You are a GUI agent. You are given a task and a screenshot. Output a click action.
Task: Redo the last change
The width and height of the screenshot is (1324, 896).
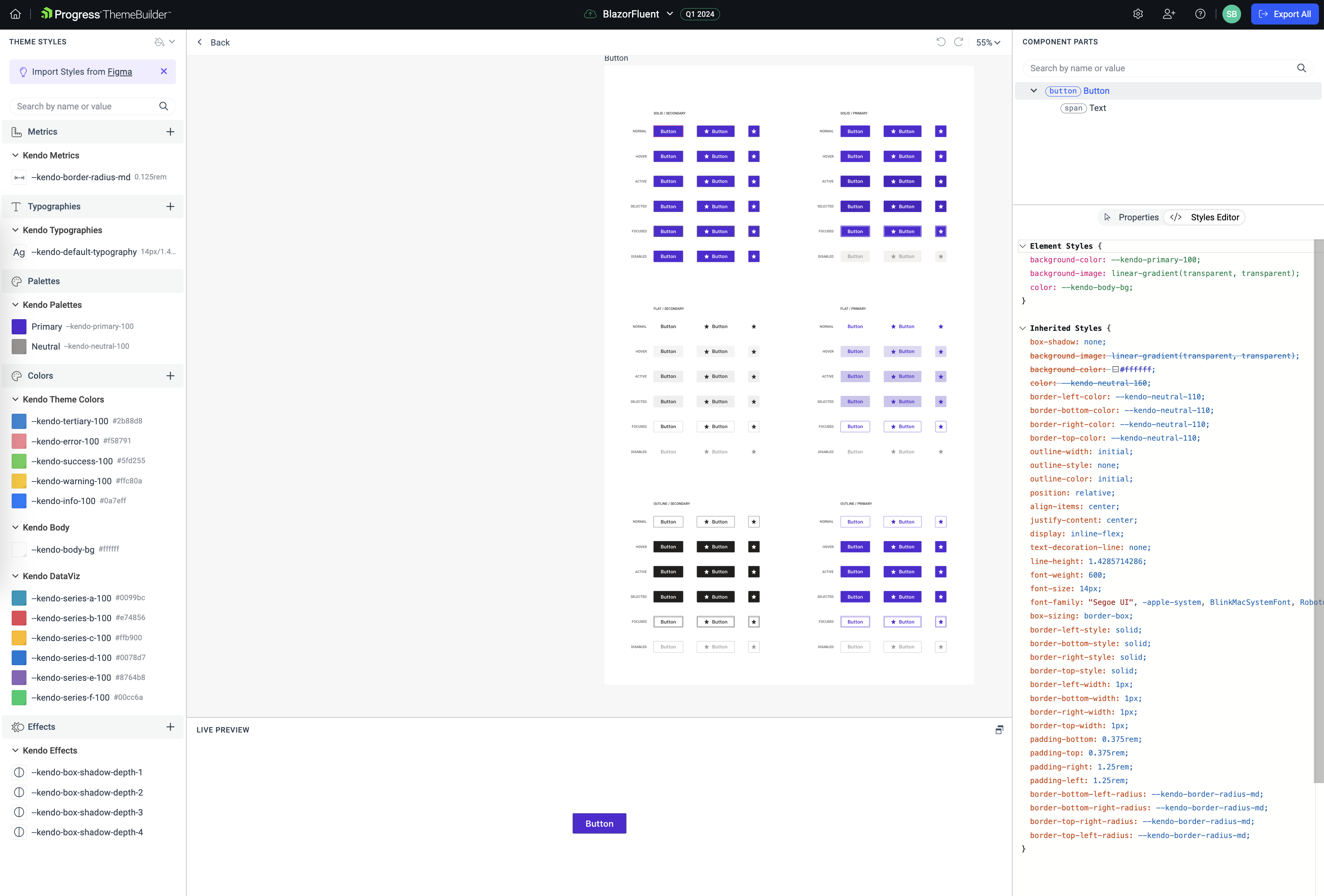pos(959,42)
